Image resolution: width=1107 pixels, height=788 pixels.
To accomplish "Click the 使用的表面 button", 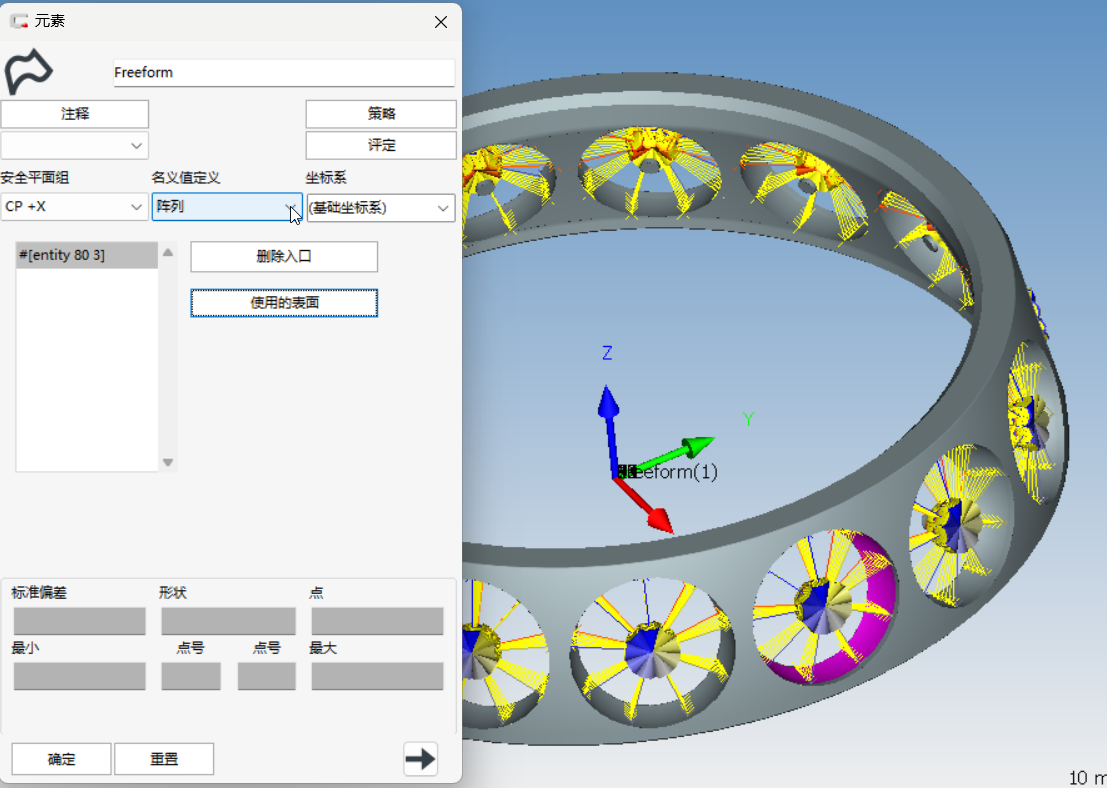I will (x=284, y=303).
